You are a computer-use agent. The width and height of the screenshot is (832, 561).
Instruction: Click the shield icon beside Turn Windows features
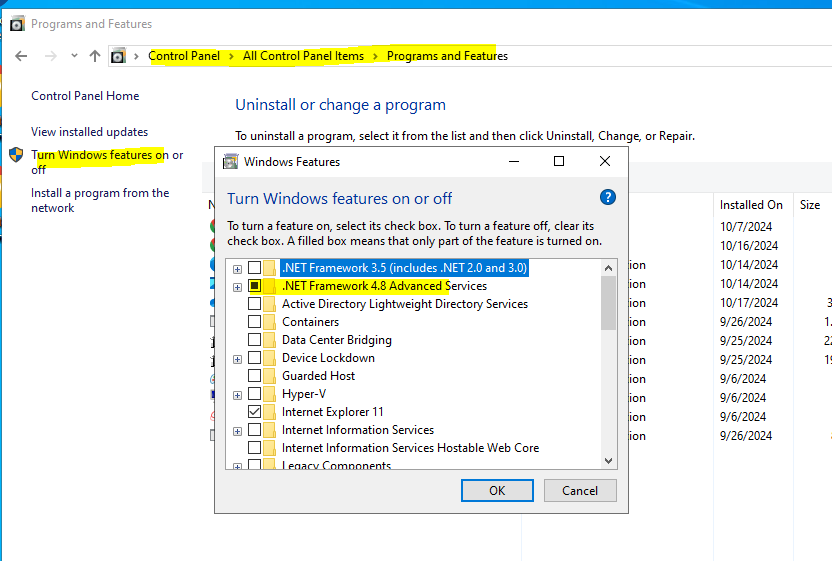[x=16, y=155]
